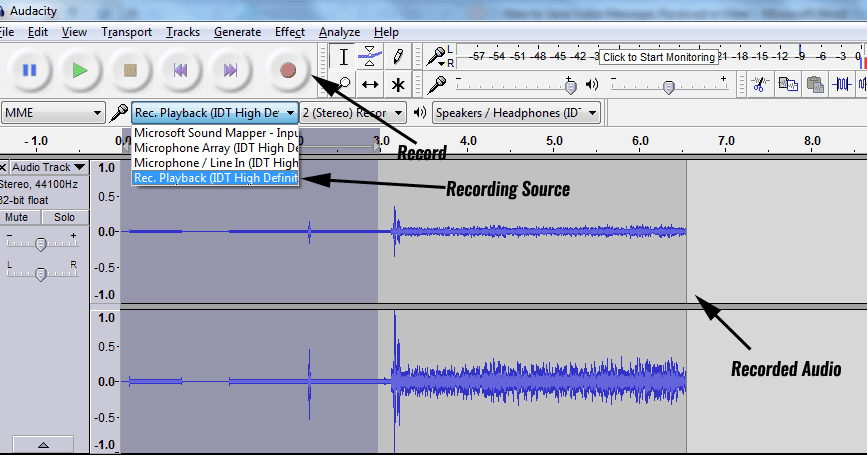867x455 pixels.
Task: Choose Microphone / Line In option
Action: coord(216,163)
